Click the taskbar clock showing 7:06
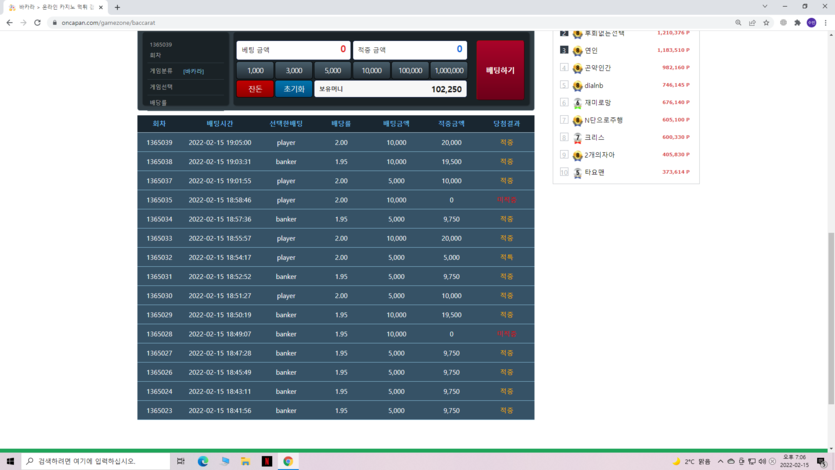This screenshot has width=835, height=470. pyautogui.click(x=794, y=461)
